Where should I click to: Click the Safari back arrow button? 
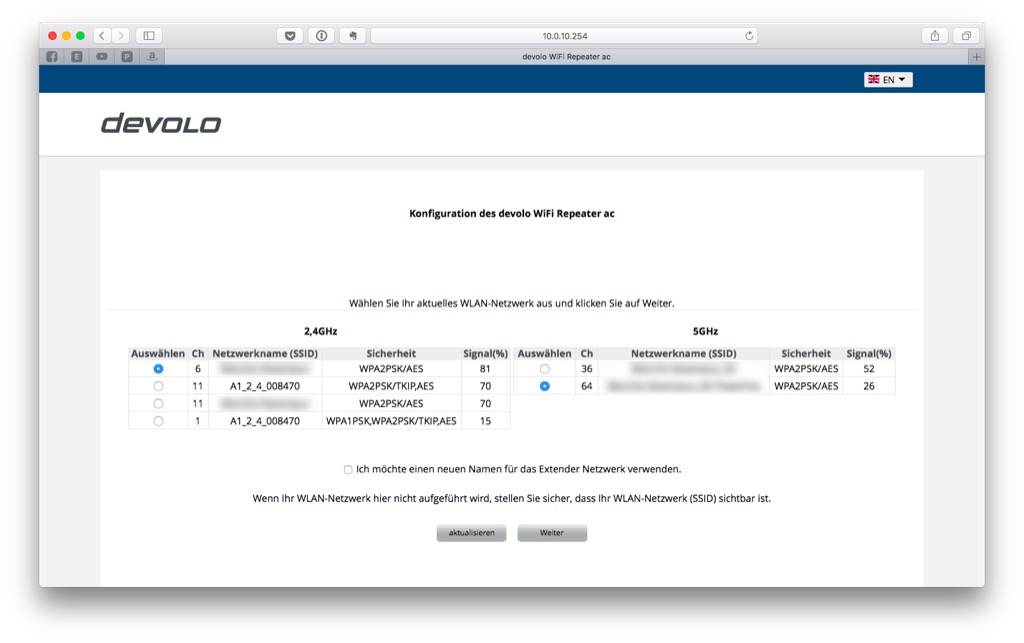pos(102,36)
